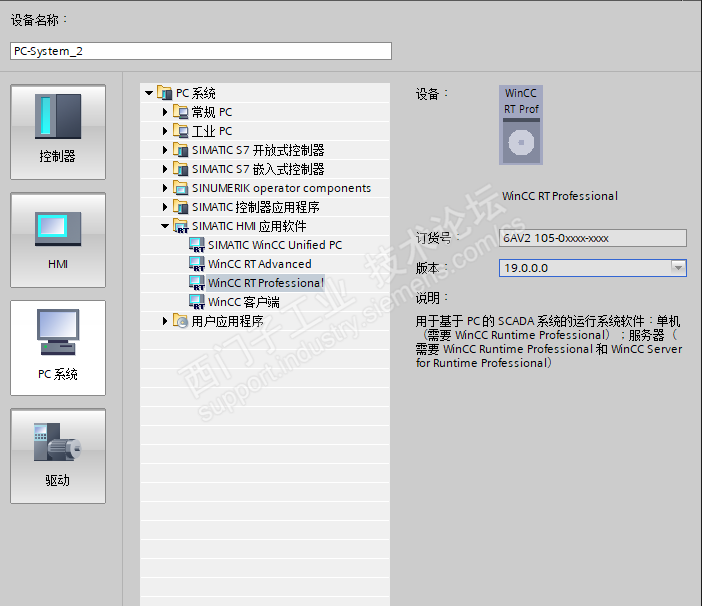Collapse the PC 系统 root tree node
This screenshot has height=606, width=703.
(x=149, y=93)
